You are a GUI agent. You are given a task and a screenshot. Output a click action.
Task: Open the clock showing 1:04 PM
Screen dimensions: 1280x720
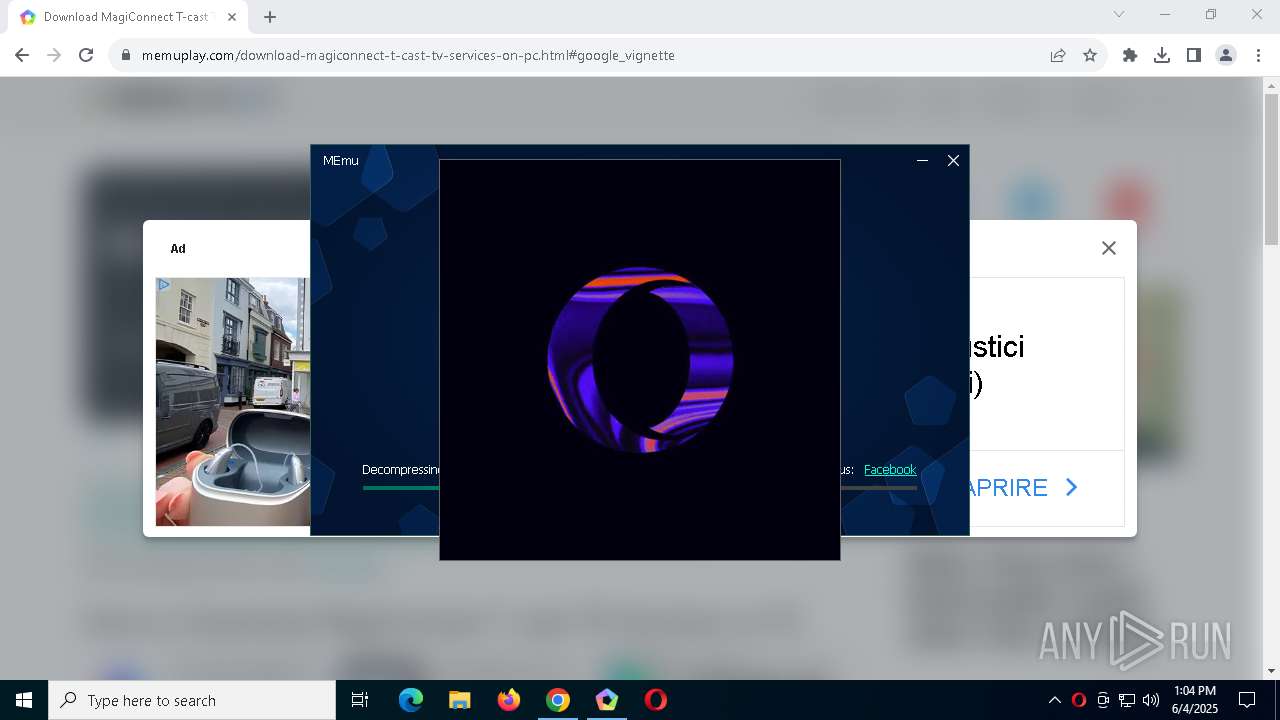(1195, 700)
